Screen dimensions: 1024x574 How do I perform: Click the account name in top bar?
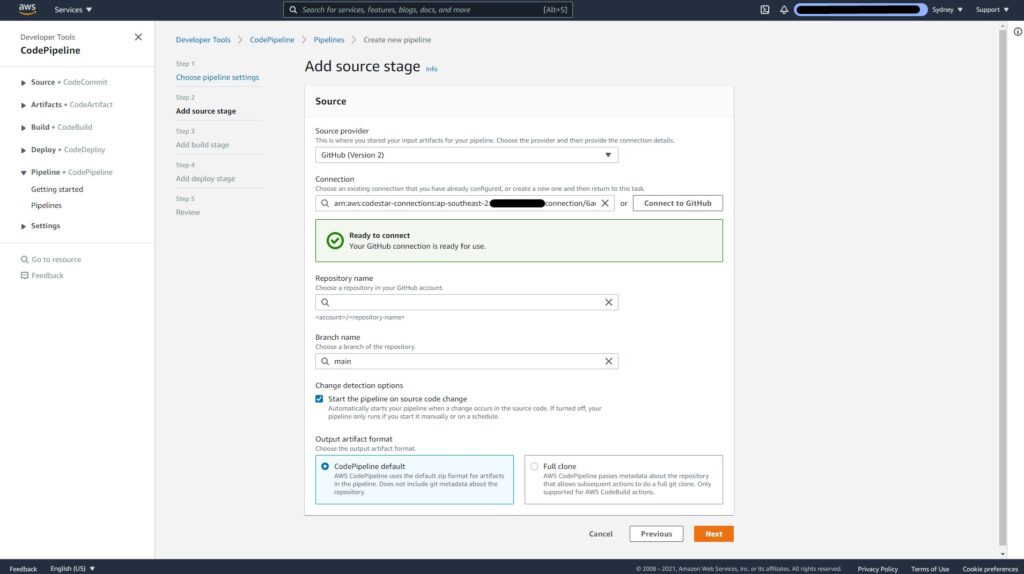(860, 10)
